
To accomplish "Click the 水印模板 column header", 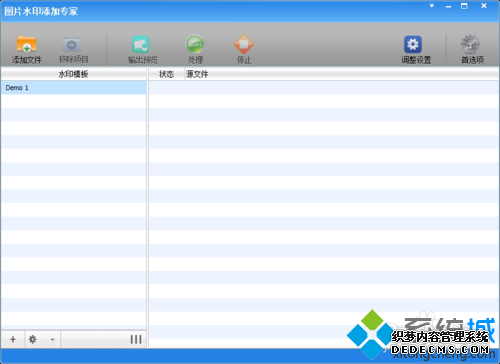I will pos(74,74).
